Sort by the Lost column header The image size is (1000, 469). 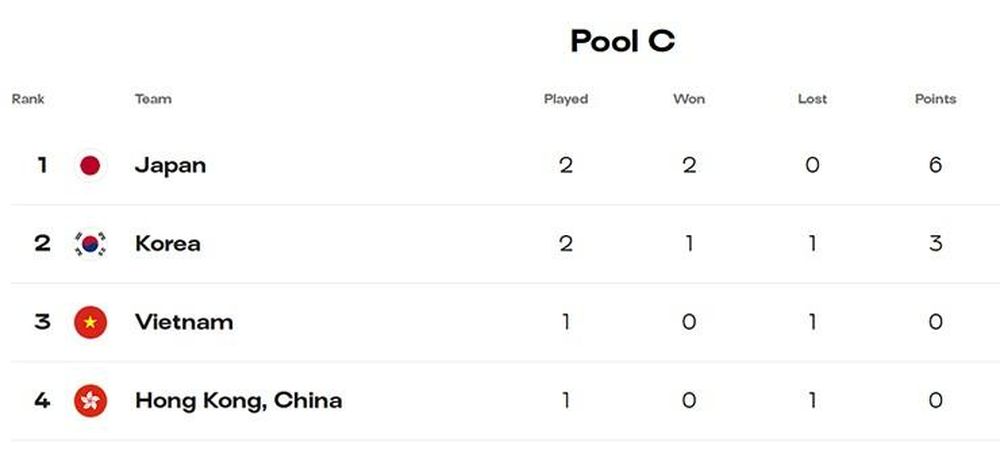click(x=812, y=99)
